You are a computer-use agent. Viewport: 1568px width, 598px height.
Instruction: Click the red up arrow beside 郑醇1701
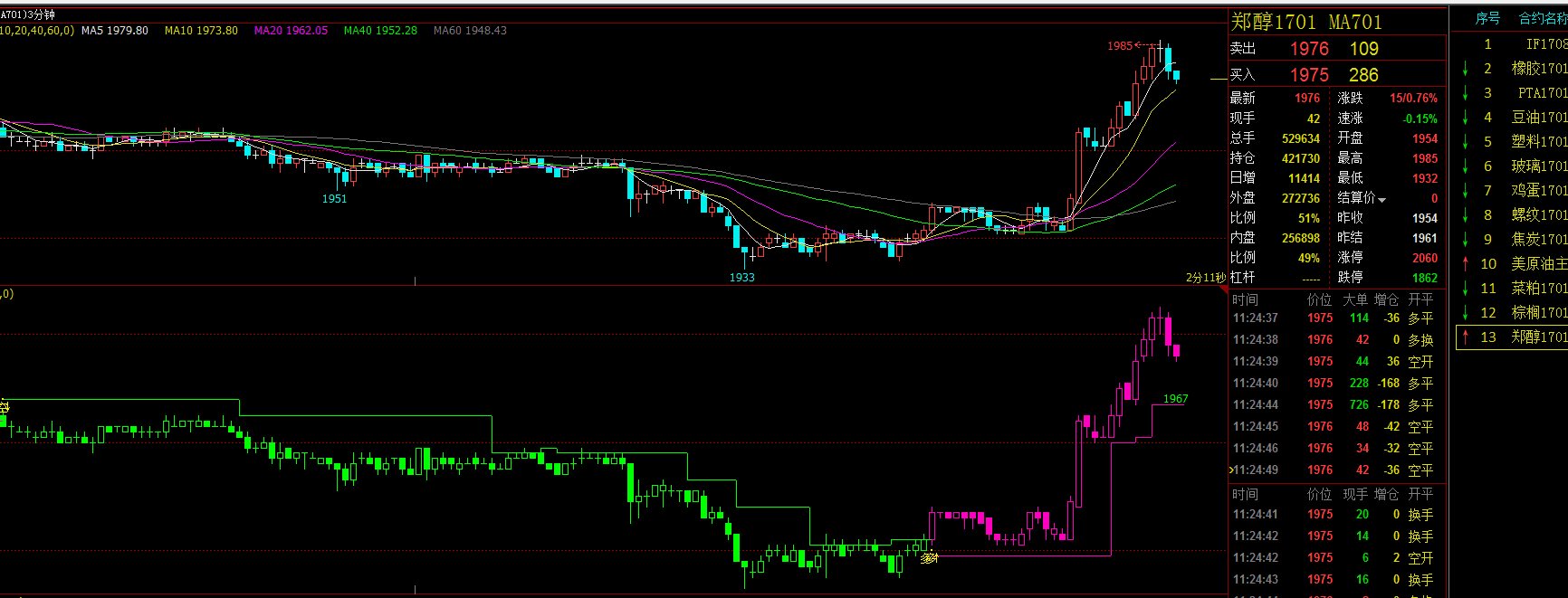[x=1465, y=337]
